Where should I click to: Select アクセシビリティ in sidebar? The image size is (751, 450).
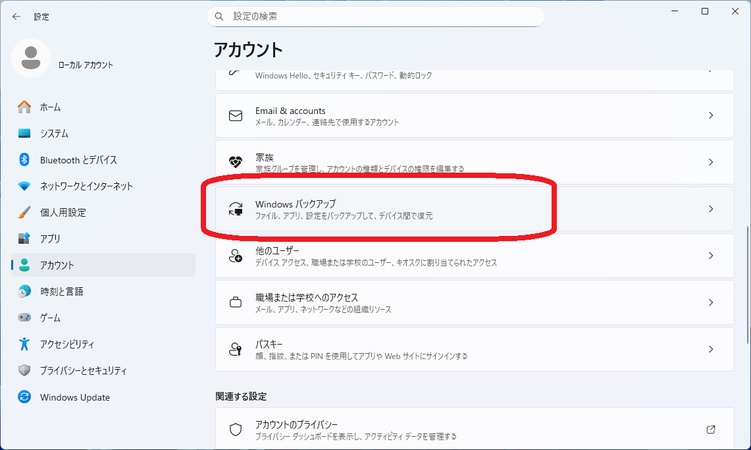coord(103,344)
